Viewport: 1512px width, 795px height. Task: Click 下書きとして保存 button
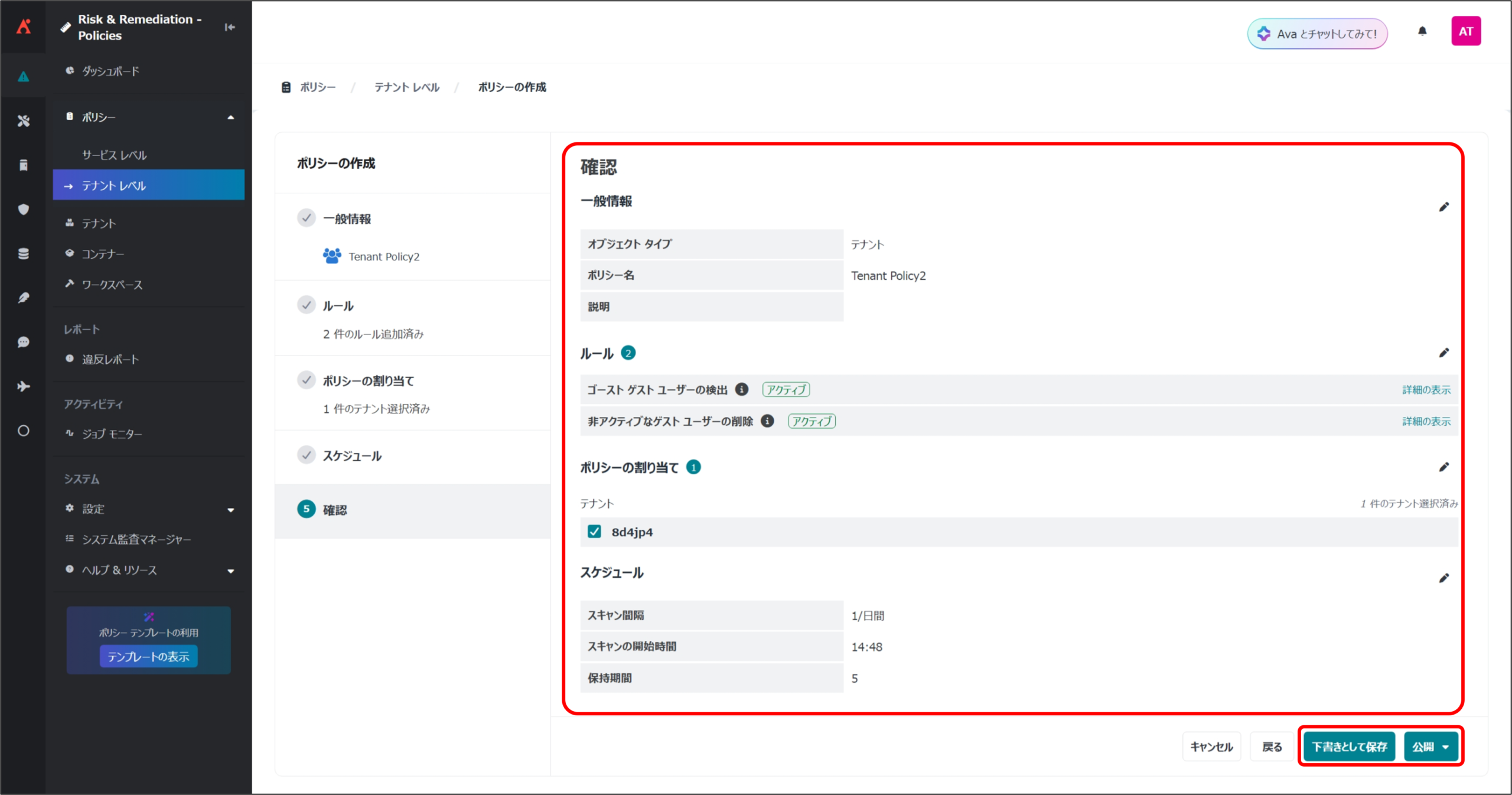coord(1349,747)
